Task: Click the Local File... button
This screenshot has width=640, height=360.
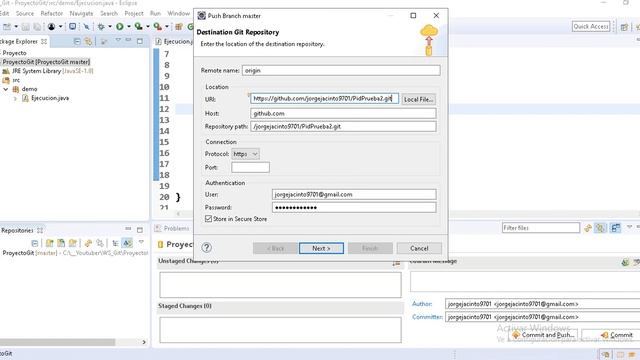Action: (418, 99)
